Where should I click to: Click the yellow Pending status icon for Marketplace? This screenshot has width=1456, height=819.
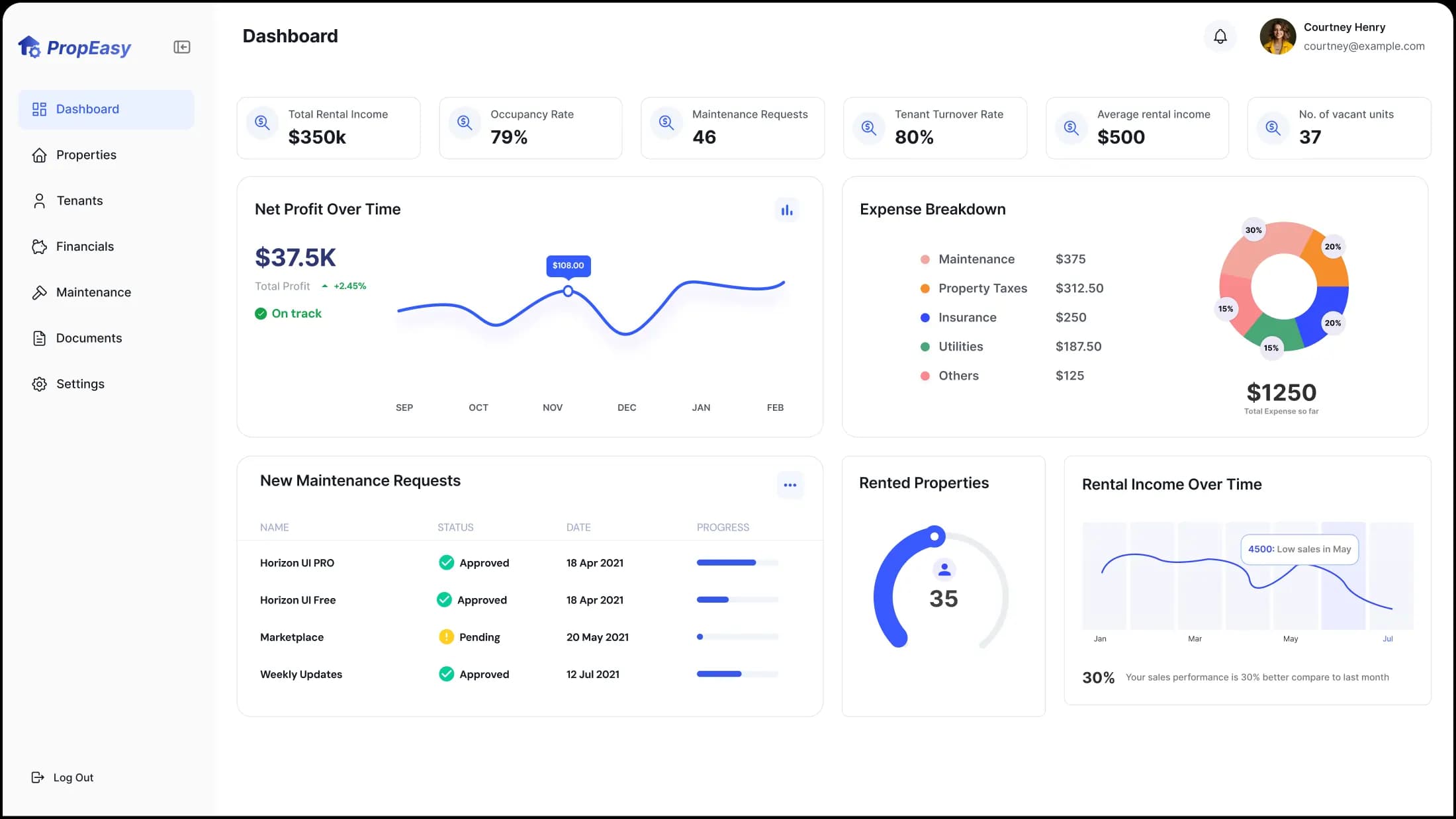[x=447, y=637]
